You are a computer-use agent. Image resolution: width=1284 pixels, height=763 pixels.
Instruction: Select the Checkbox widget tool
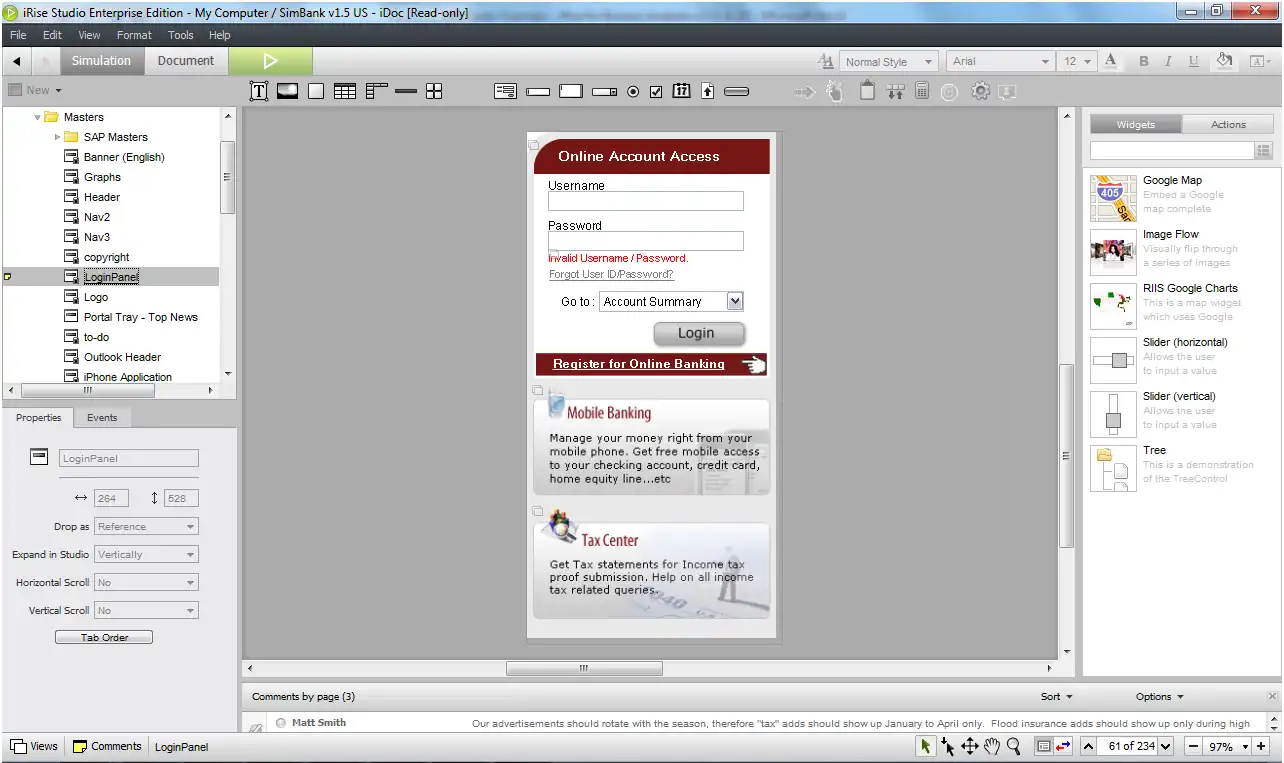pyautogui.click(x=656, y=92)
